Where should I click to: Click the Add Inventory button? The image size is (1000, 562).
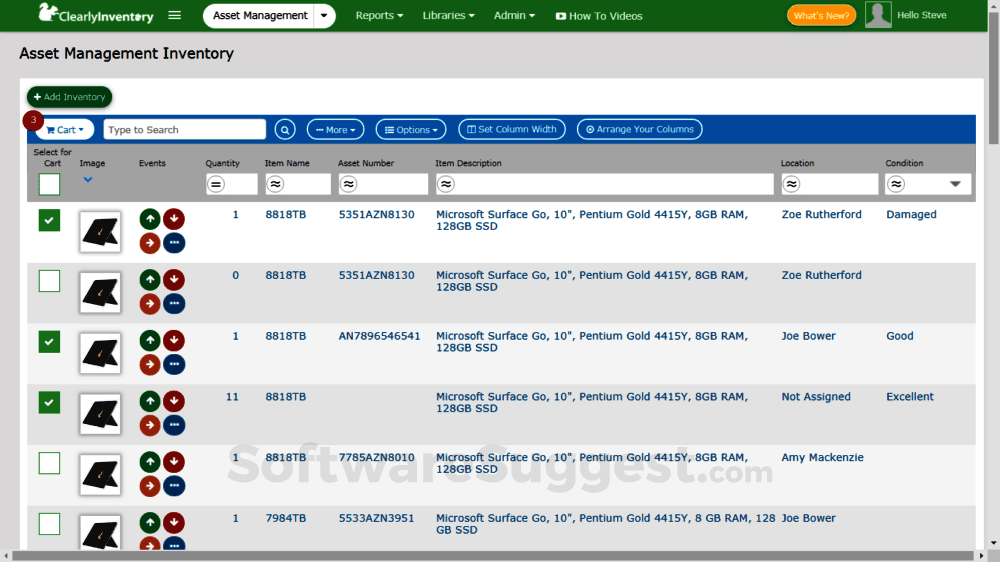(70, 97)
